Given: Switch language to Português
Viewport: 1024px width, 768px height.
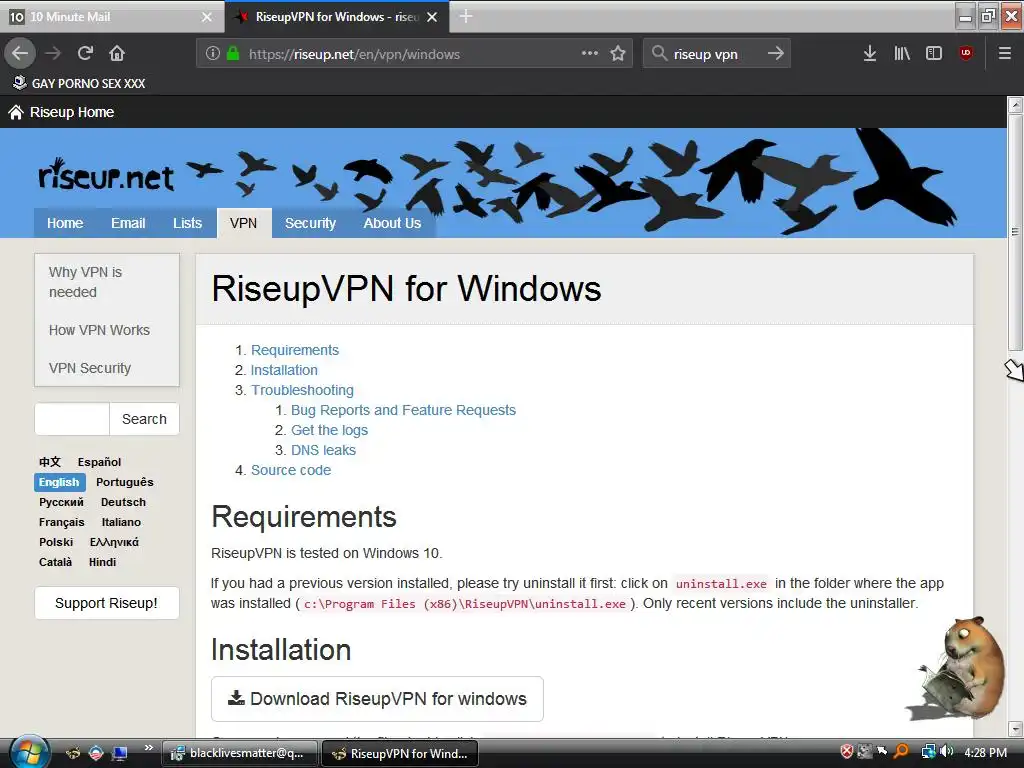Looking at the screenshot, I should (x=125, y=482).
